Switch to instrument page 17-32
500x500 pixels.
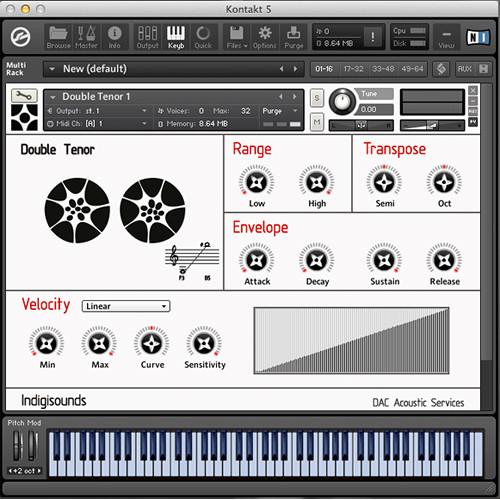coord(354,69)
